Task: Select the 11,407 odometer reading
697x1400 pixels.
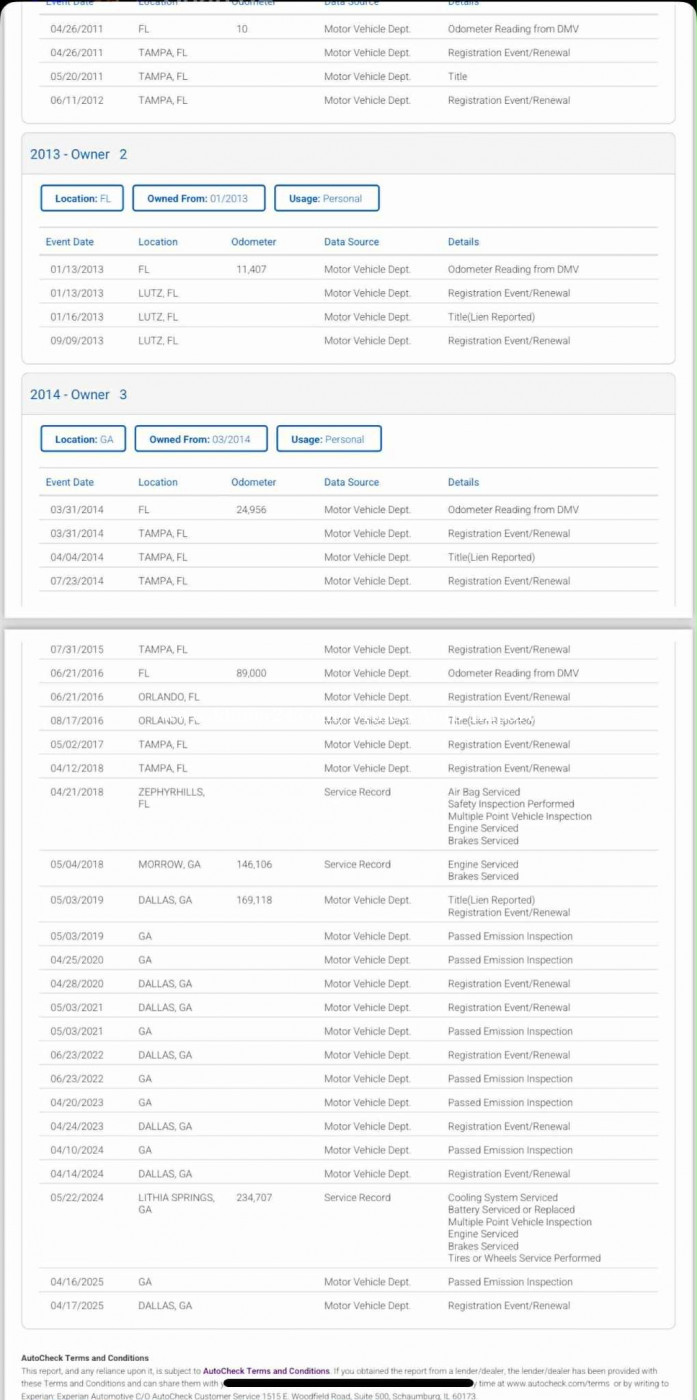Action: pyautogui.click(x=251, y=269)
